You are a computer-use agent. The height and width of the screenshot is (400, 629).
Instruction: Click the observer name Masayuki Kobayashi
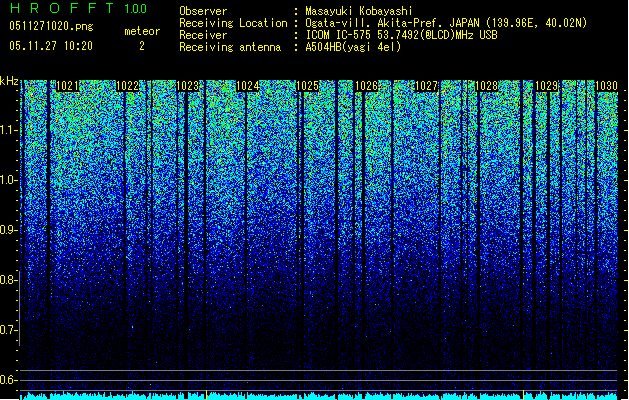(x=359, y=11)
